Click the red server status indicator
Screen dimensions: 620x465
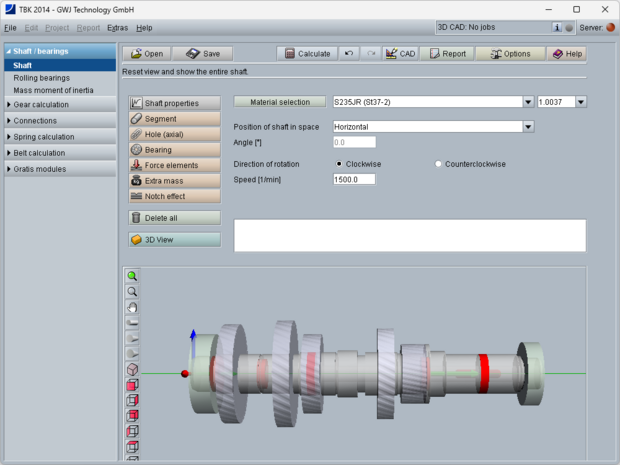(x=610, y=27)
